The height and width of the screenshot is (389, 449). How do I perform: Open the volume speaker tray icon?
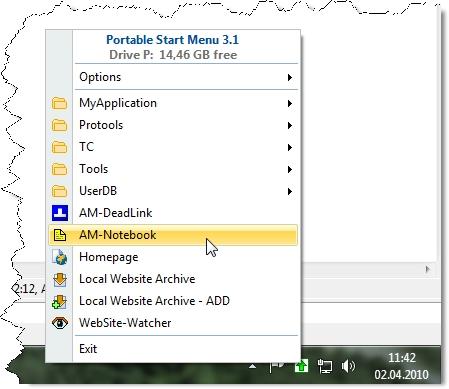(348, 366)
